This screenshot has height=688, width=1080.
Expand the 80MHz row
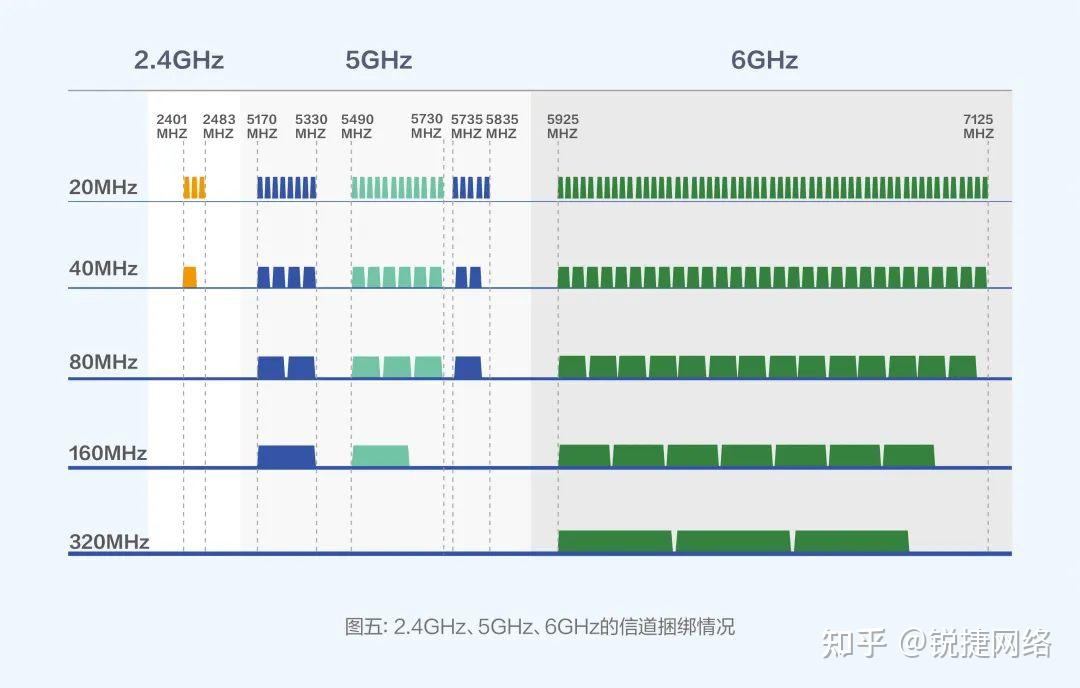coord(100,362)
